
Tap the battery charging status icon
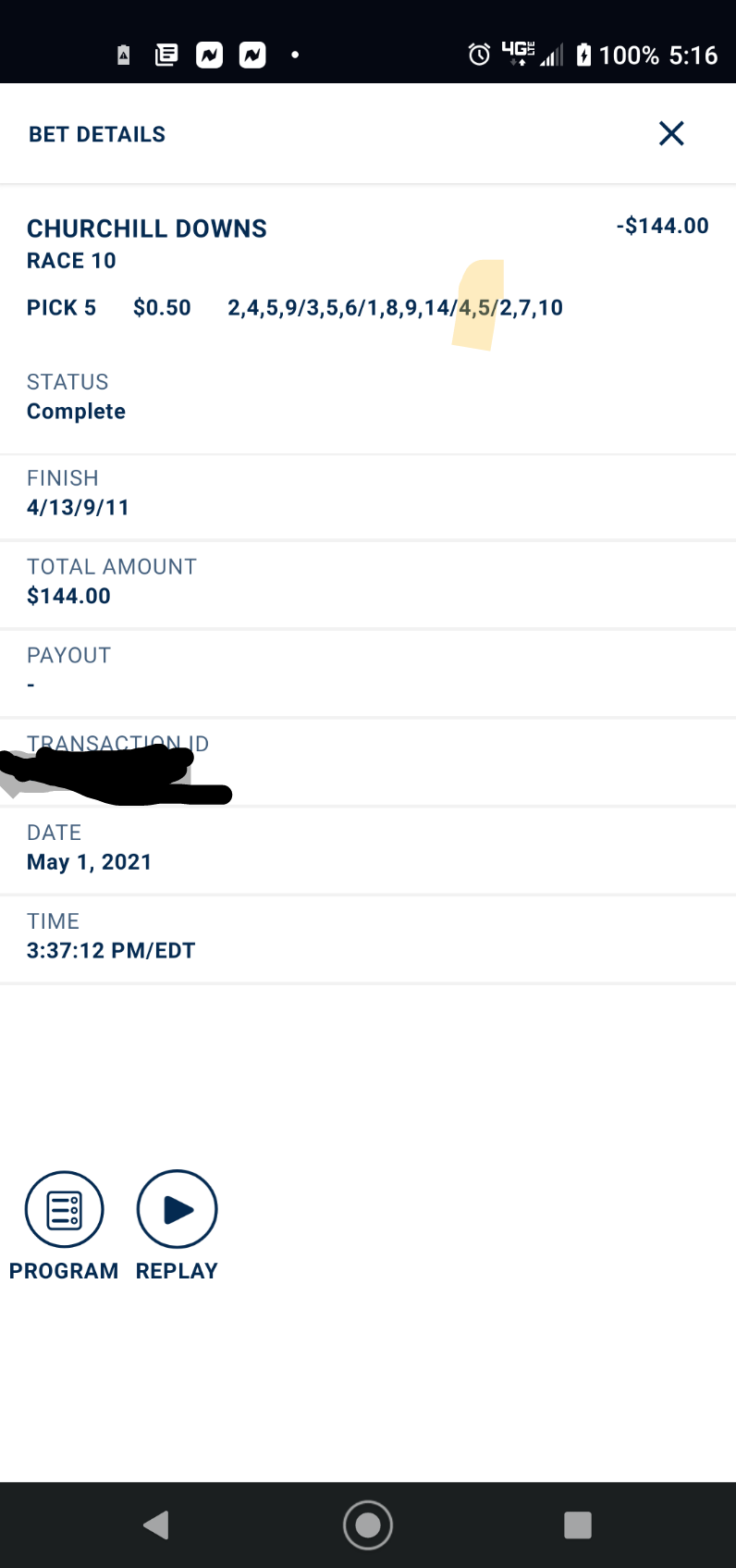coord(583,55)
